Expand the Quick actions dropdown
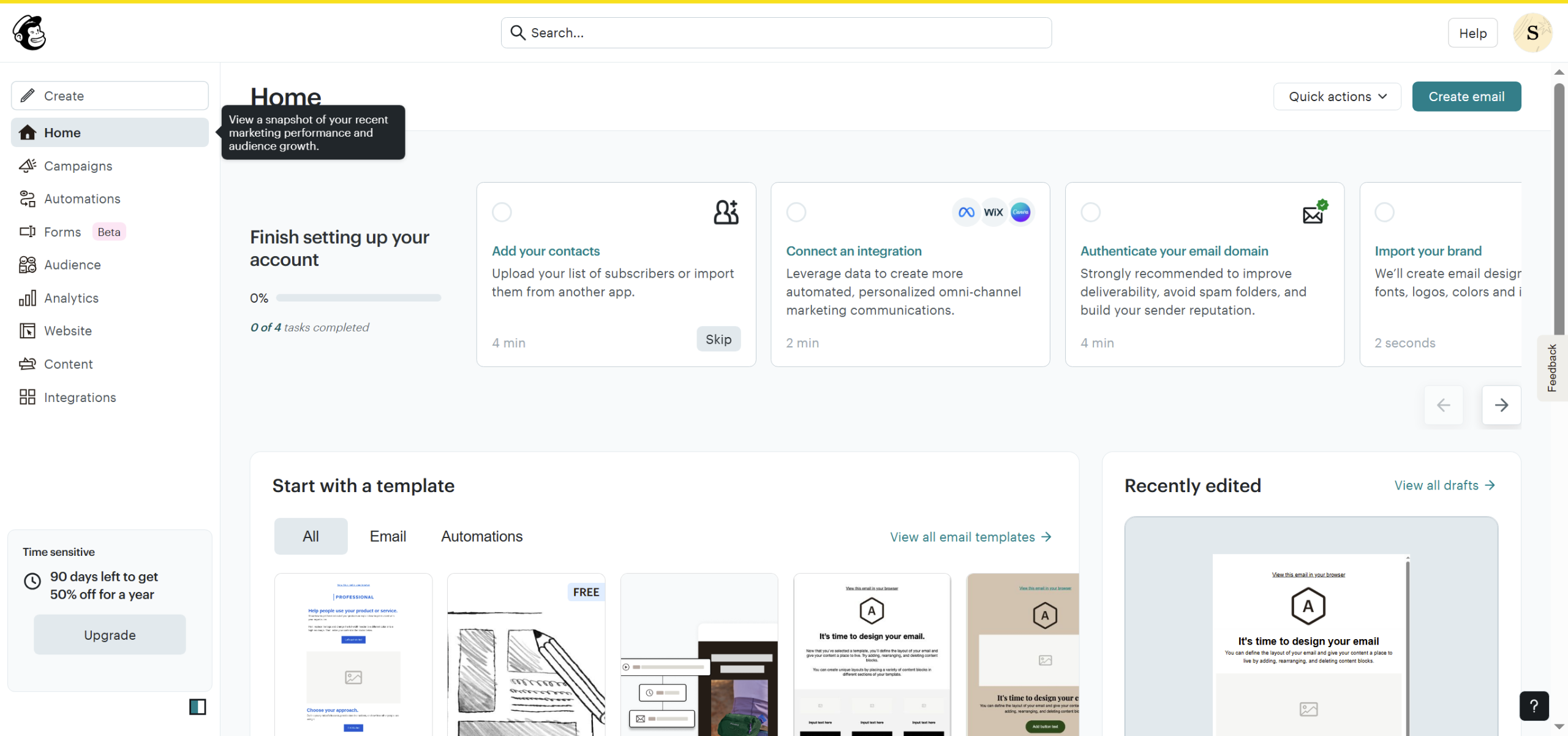Viewport: 1568px width, 736px height. [x=1337, y=96]
